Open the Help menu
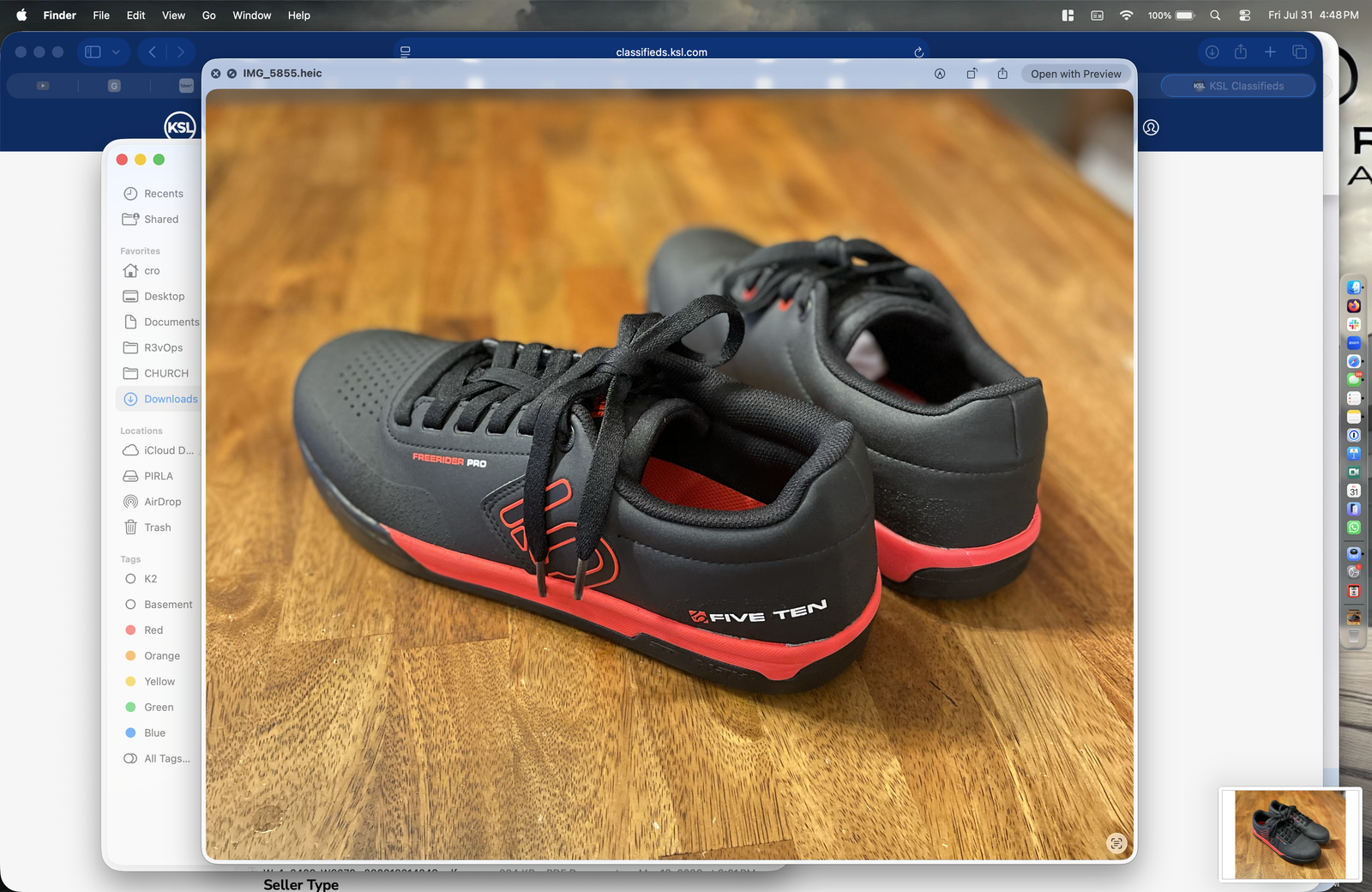Viewport: 1372px width, 892px height. (x=299, y=15)
